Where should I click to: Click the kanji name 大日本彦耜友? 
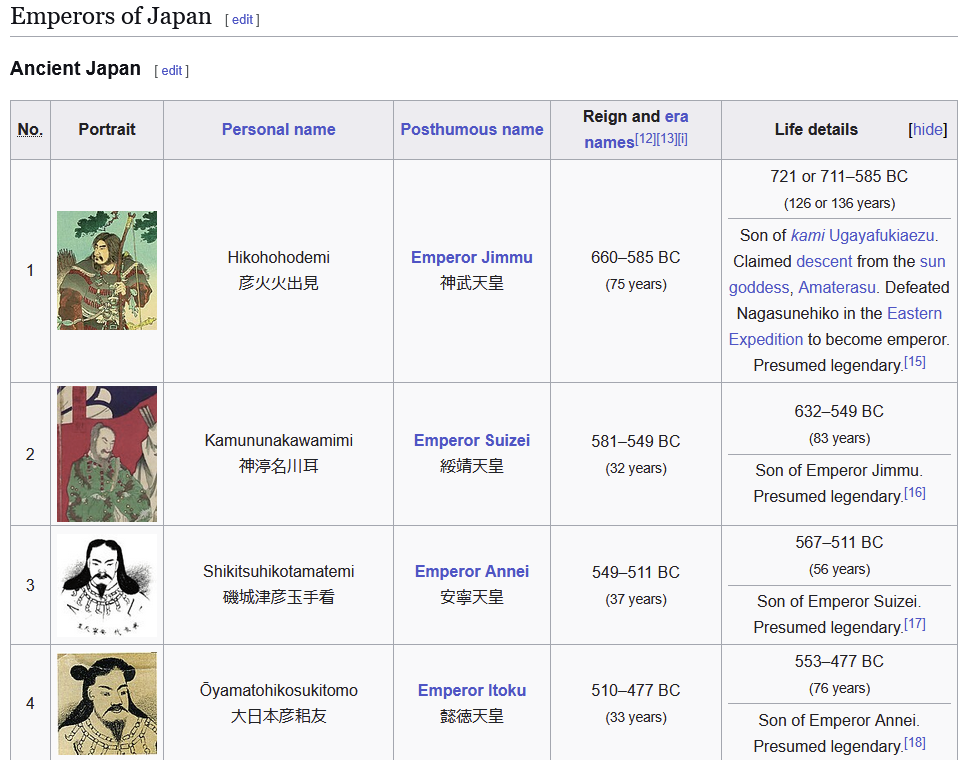point(278,716)
